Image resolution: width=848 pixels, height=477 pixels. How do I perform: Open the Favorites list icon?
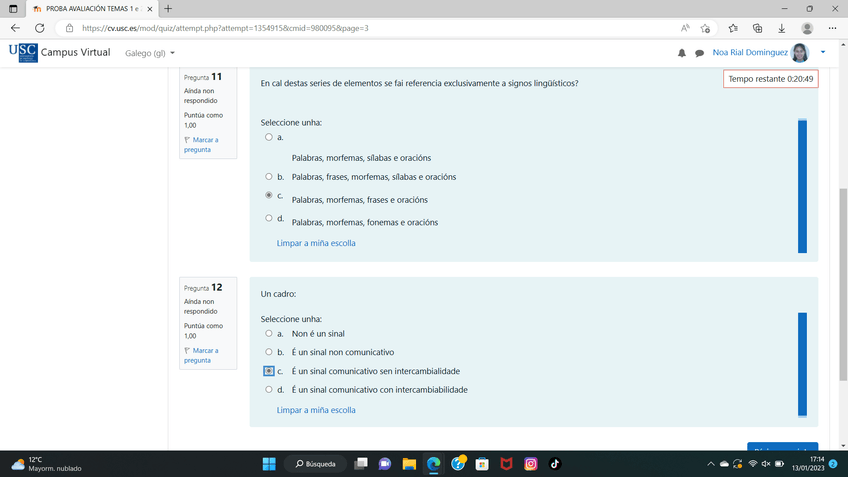coord(733,28)
